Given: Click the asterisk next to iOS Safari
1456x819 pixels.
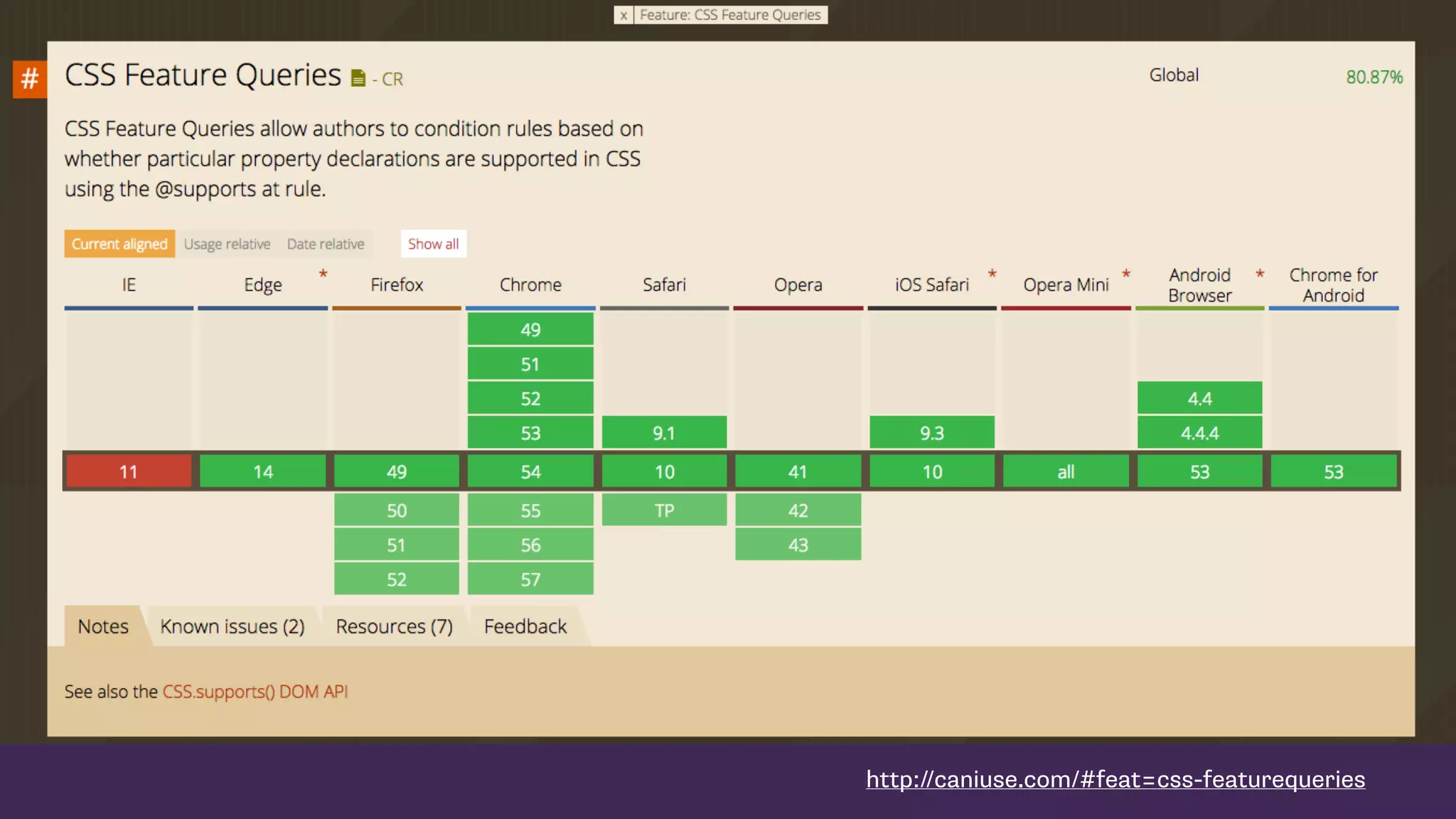Looking at the screenshot, I should (992, 274).
